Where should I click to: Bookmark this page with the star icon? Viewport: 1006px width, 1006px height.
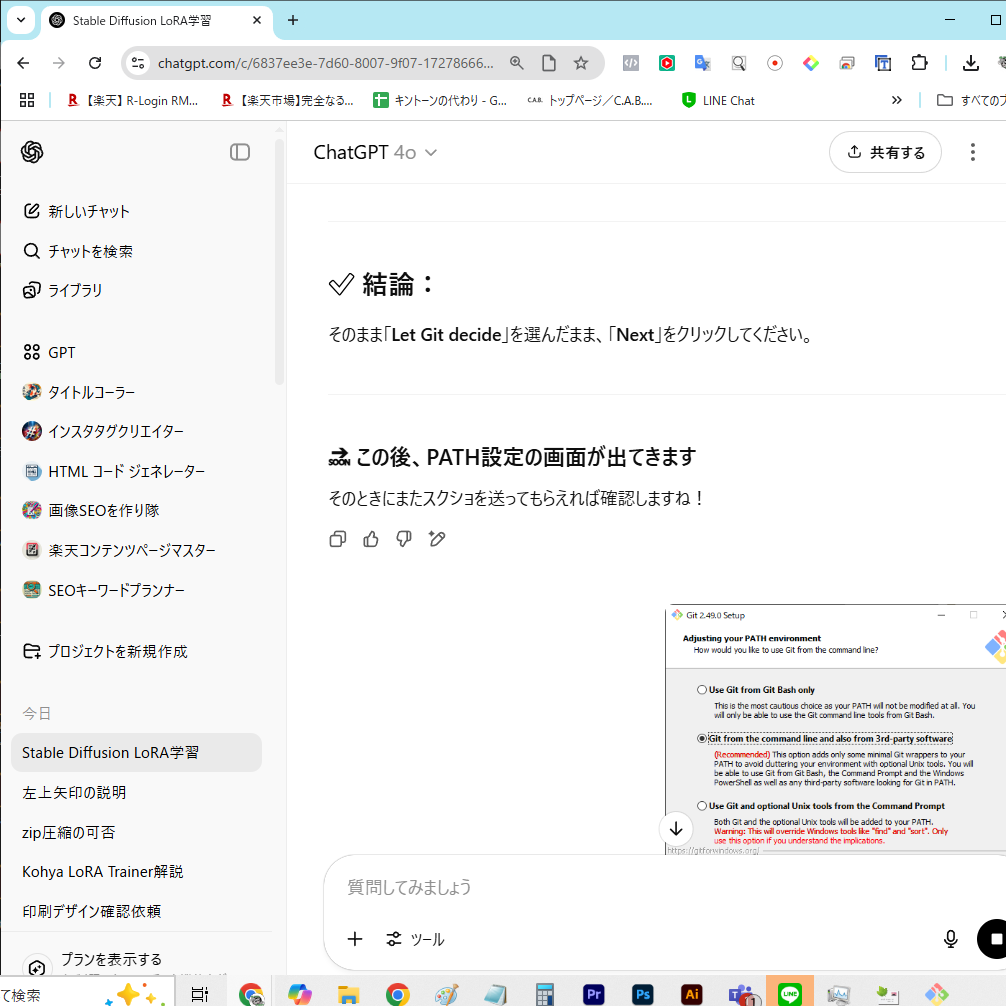coord(581,63)
